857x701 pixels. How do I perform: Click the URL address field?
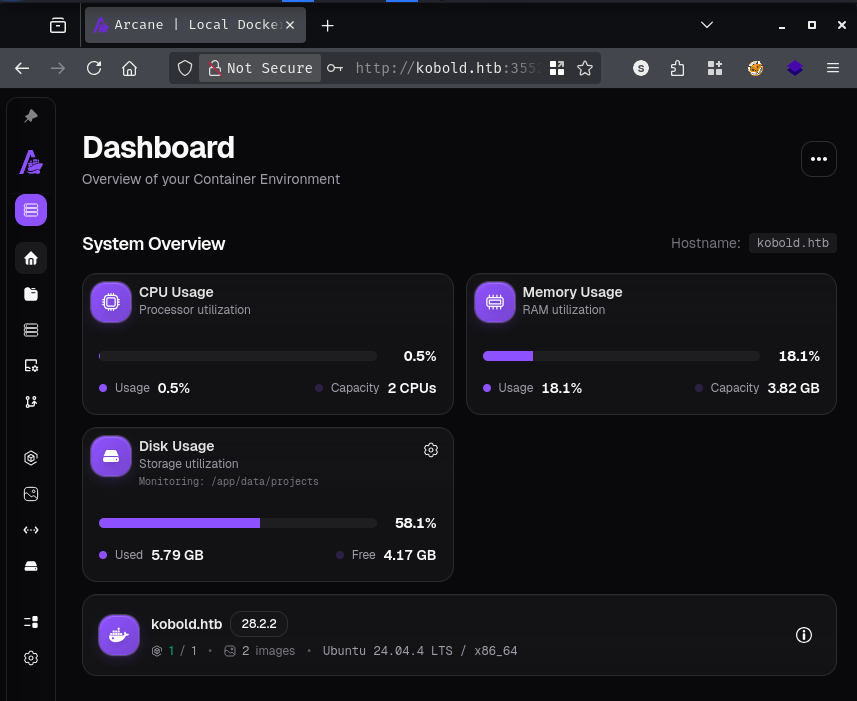click(x=448, y=68)
